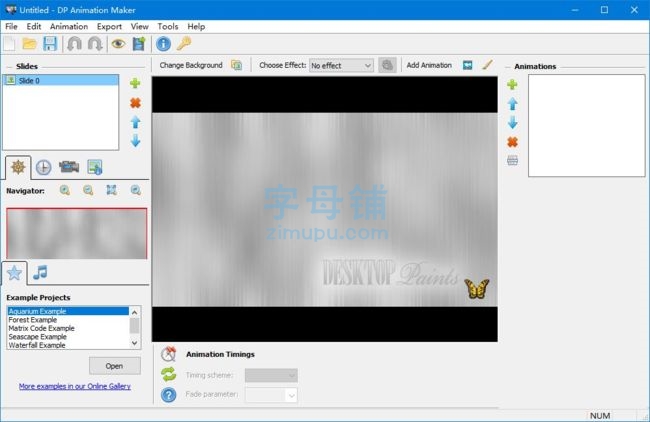Select Forest Example in the list

tap(68, 320)
